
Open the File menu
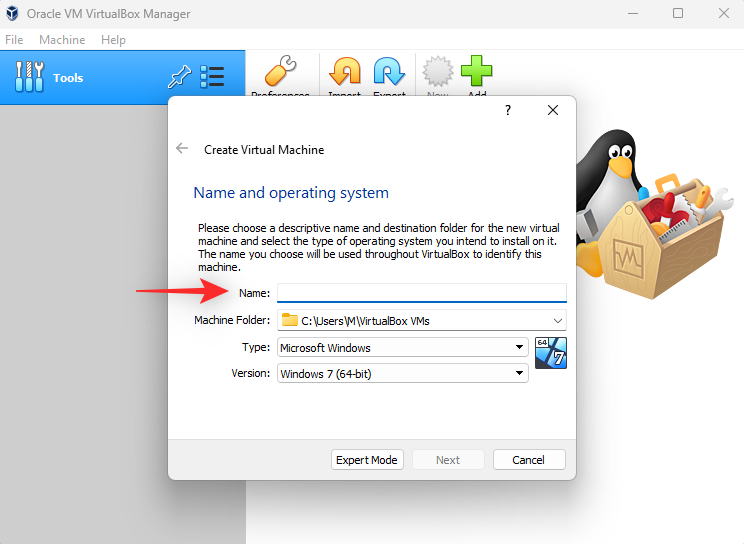click(x=14, y=40)
